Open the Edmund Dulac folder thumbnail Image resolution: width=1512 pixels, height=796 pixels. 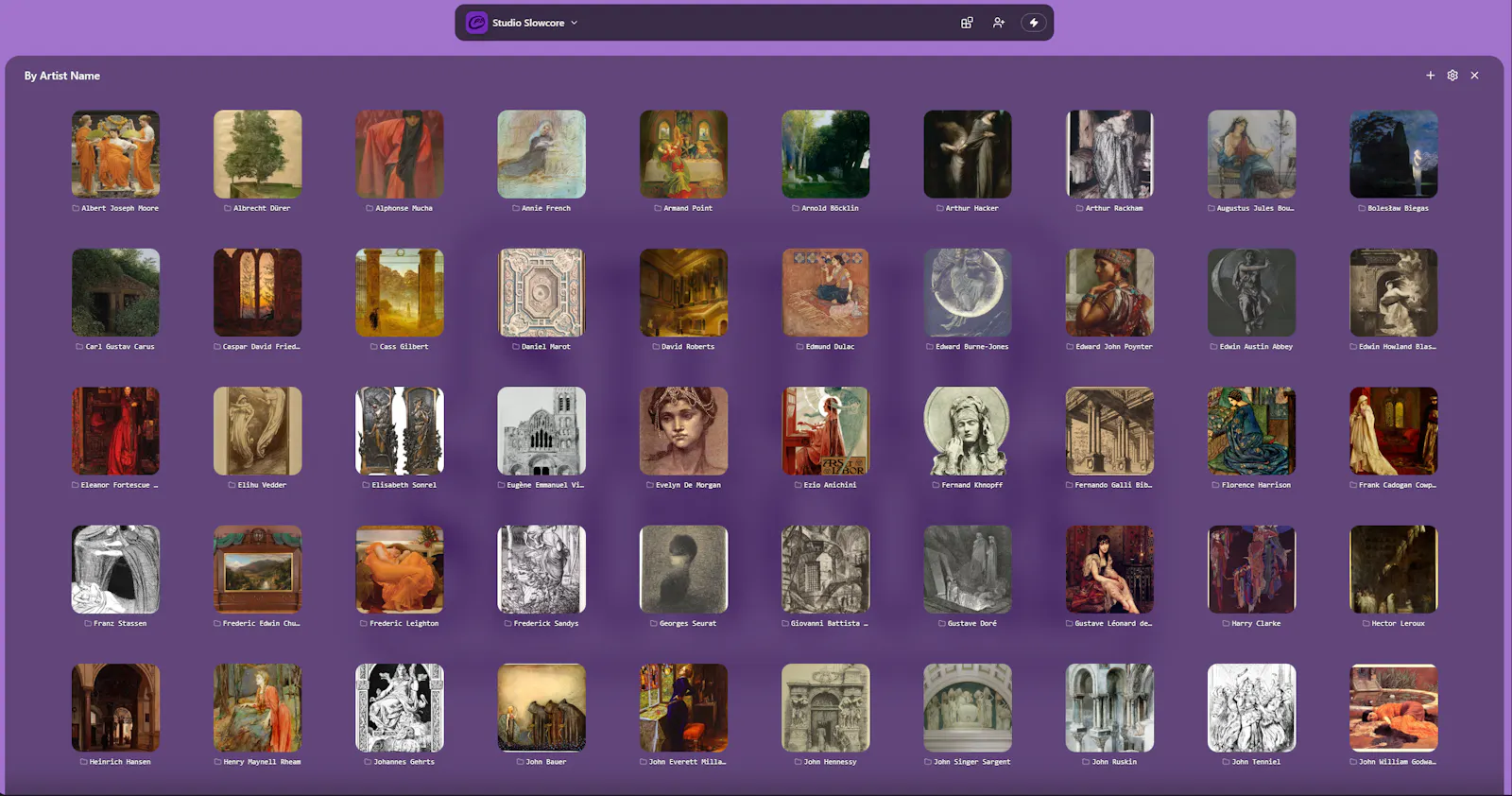pyautogui.click(x=826, y=293)
